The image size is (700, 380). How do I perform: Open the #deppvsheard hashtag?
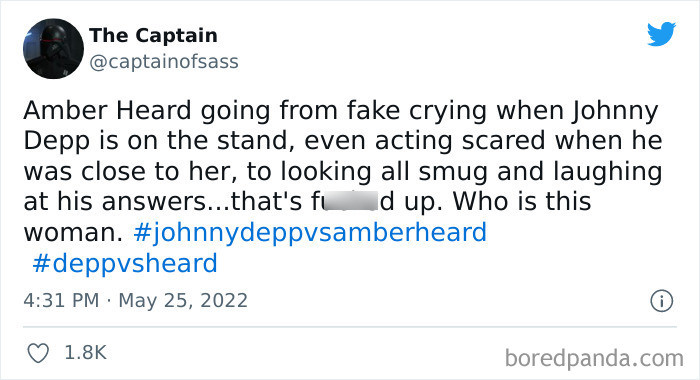pos(125,263)
